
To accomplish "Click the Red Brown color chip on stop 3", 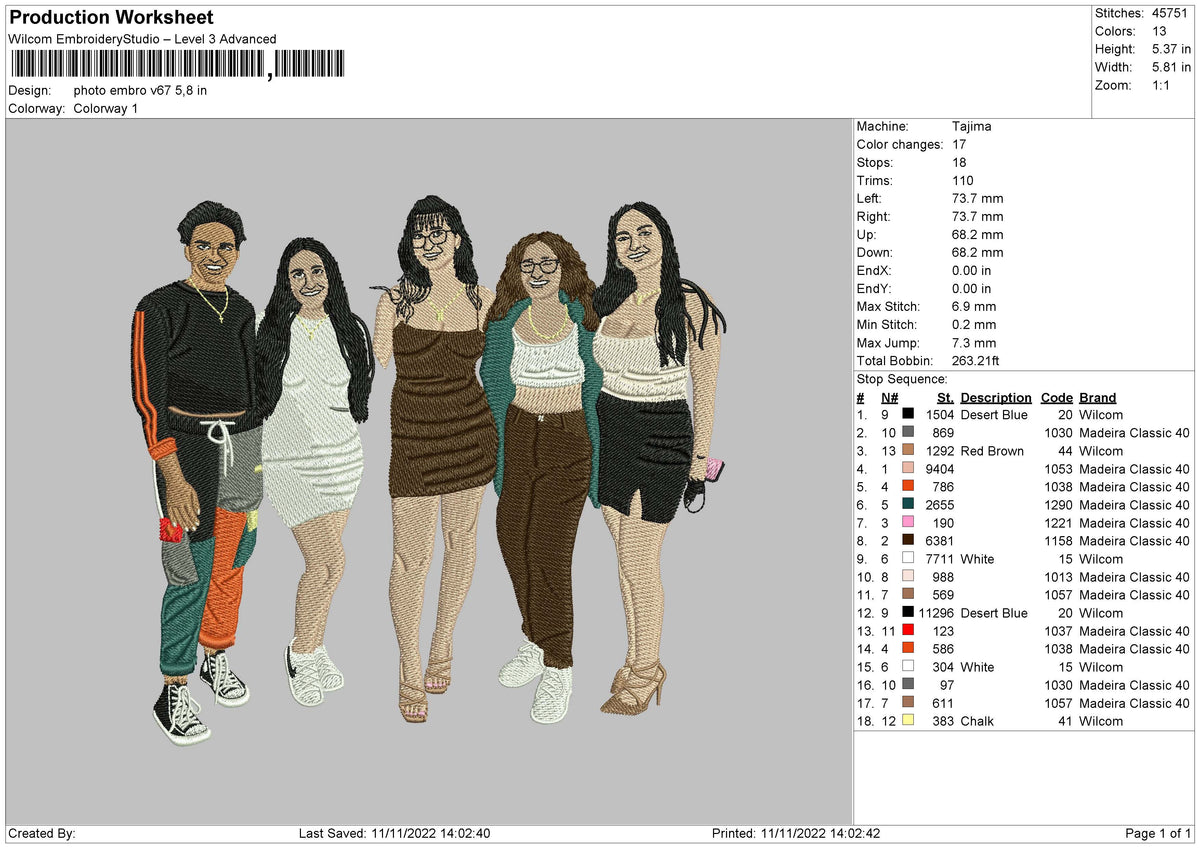I will (x=909, y=451).
